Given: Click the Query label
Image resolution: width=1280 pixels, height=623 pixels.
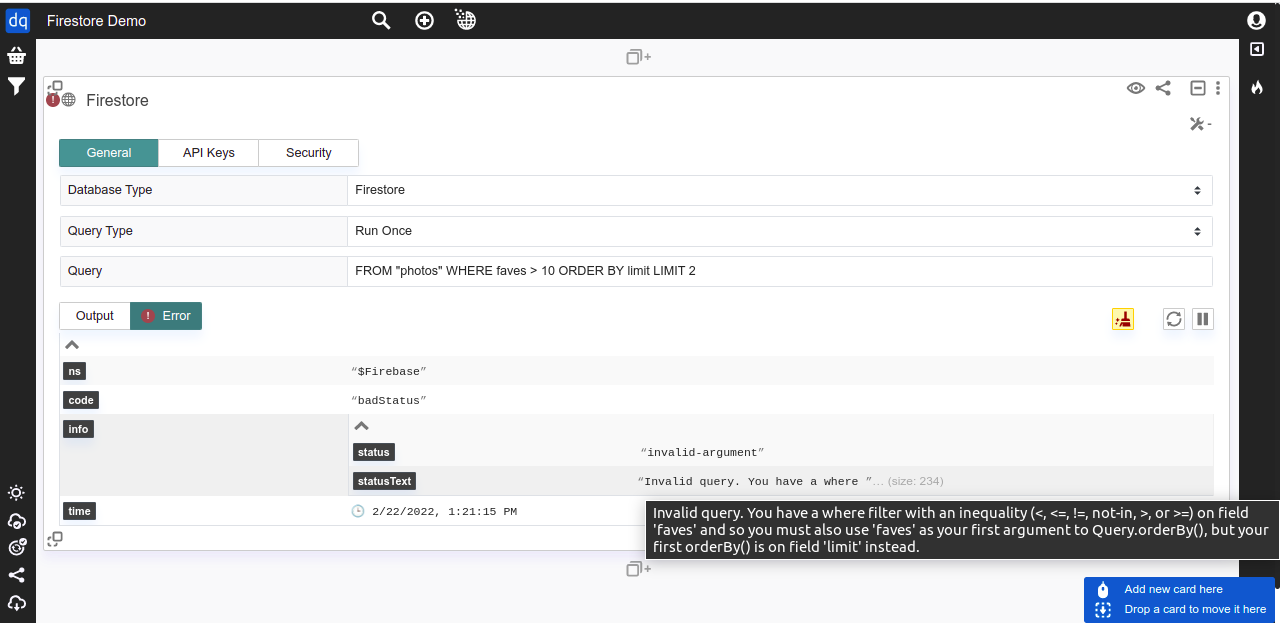Looking at the screenshot, I should [x=85, y=271].
